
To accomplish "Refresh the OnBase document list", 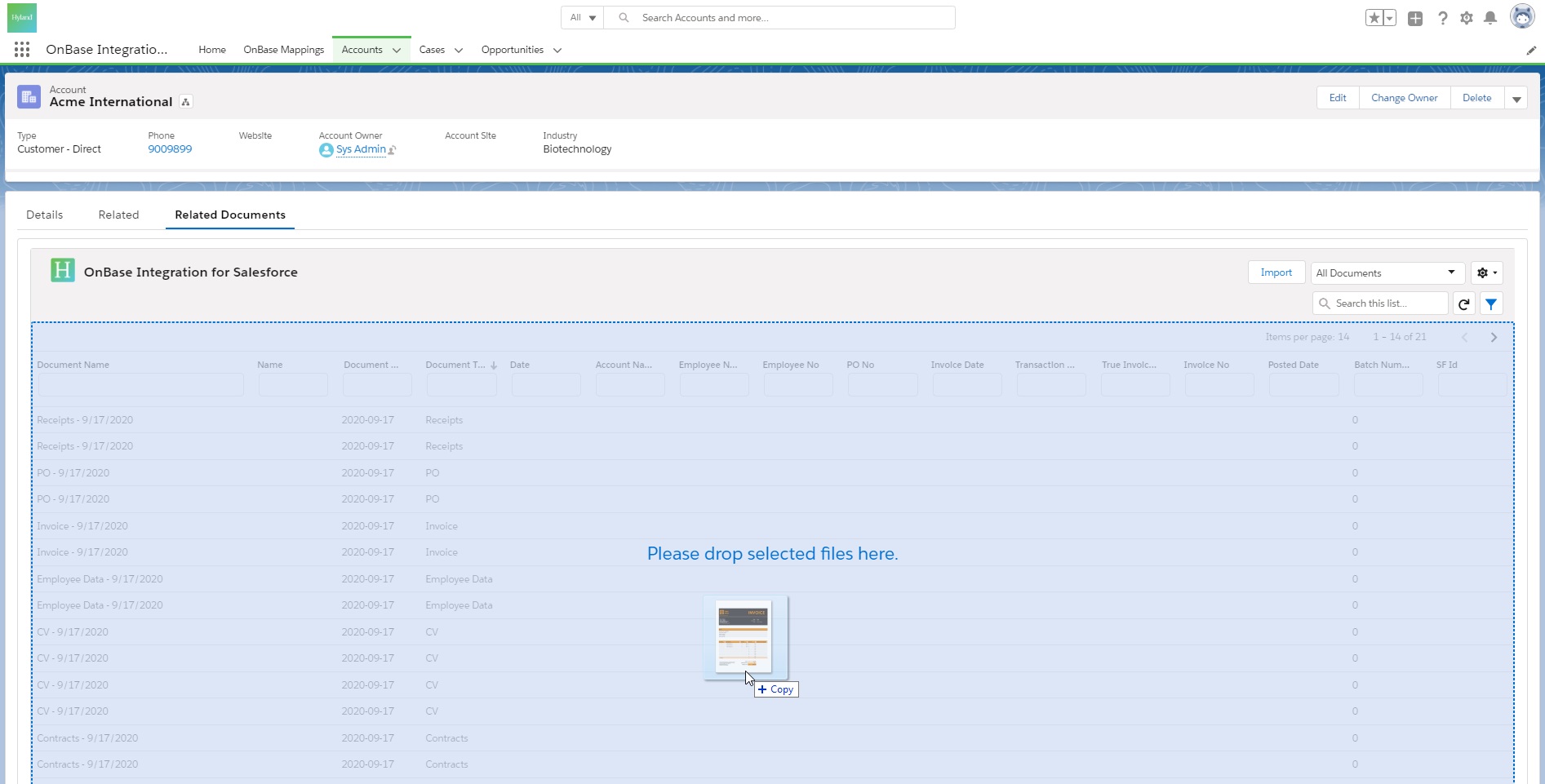I will coord(1464,303).
